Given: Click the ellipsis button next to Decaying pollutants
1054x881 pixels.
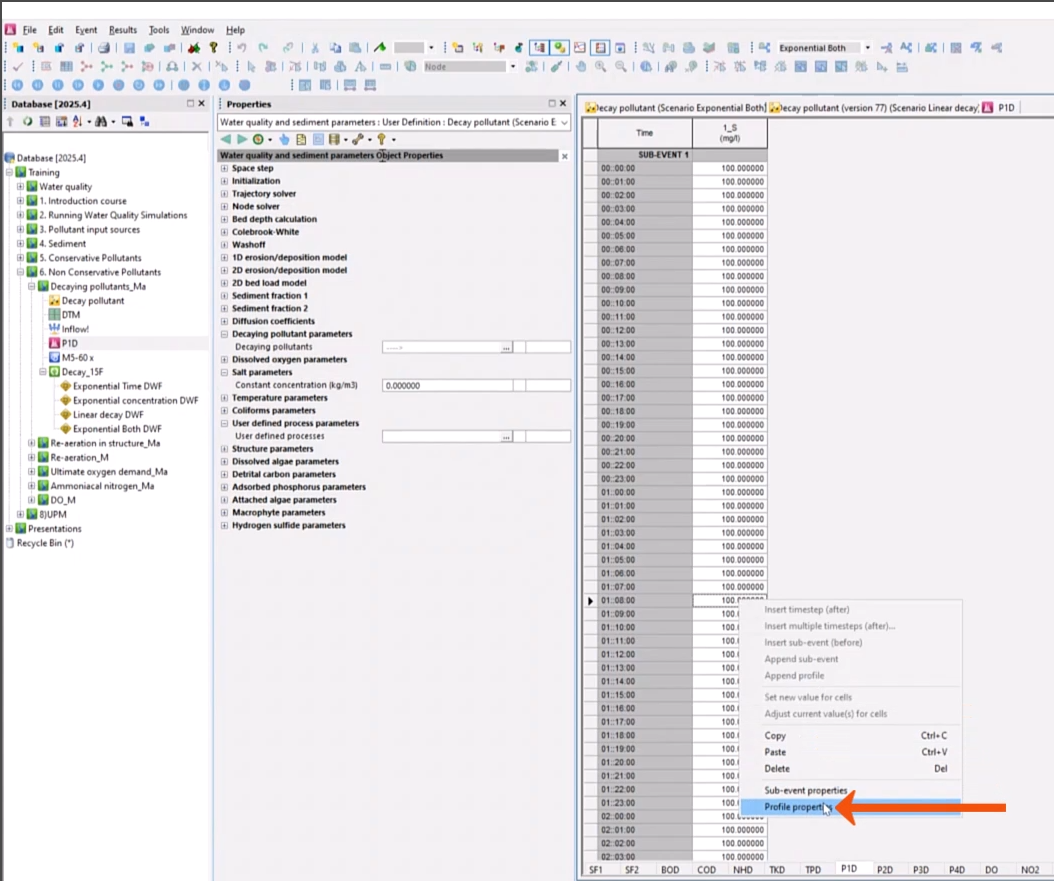Looking at the screenshot, I should (x=507, y=347).
